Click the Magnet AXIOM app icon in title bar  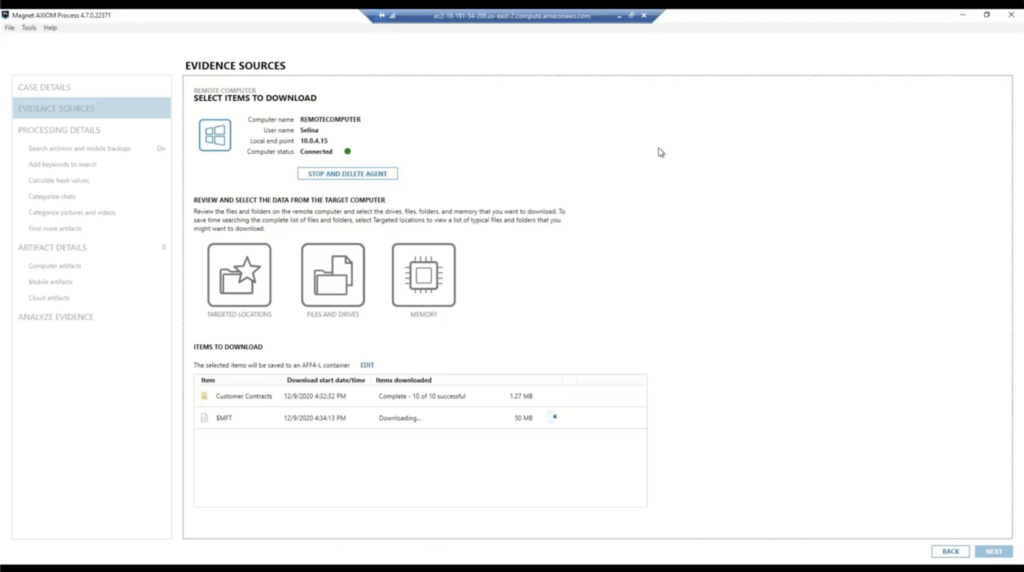5,14
